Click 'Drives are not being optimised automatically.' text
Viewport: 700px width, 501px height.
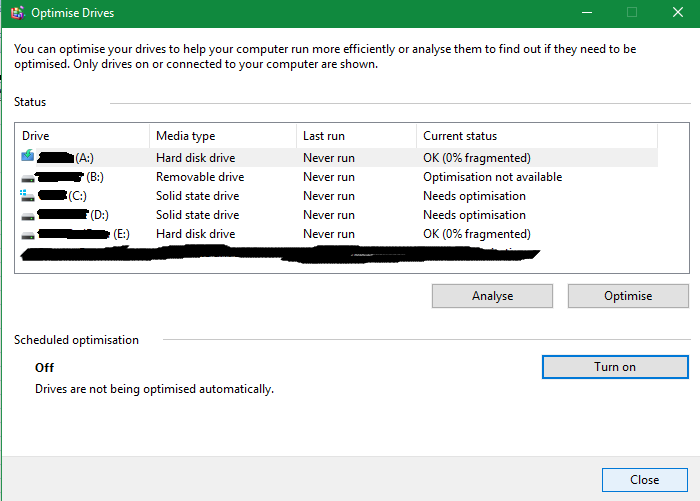(x=154, y=389)
